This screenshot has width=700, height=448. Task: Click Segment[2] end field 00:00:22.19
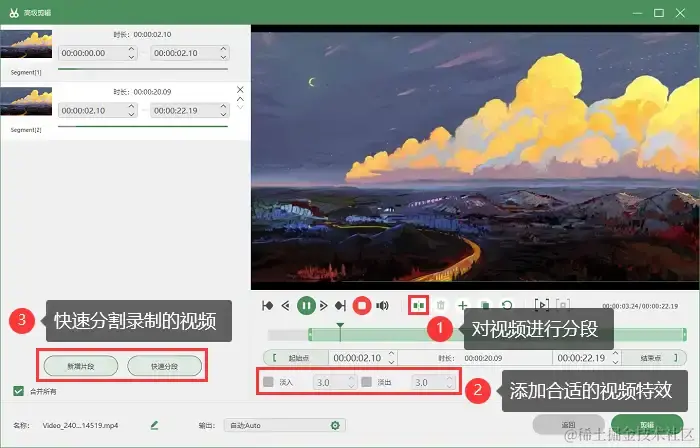pyautogui.click(x=190, y=111)
